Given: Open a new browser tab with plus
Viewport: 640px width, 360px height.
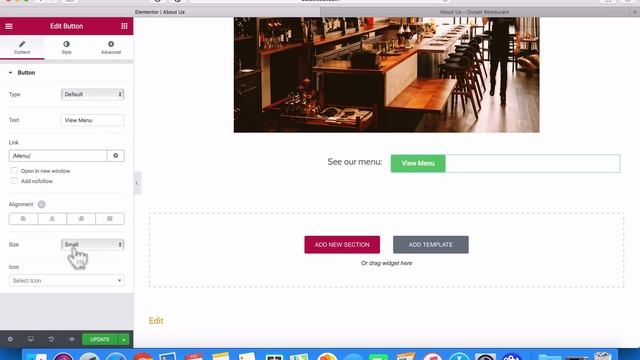Looking at the screenshot, I should coord(634,12).
